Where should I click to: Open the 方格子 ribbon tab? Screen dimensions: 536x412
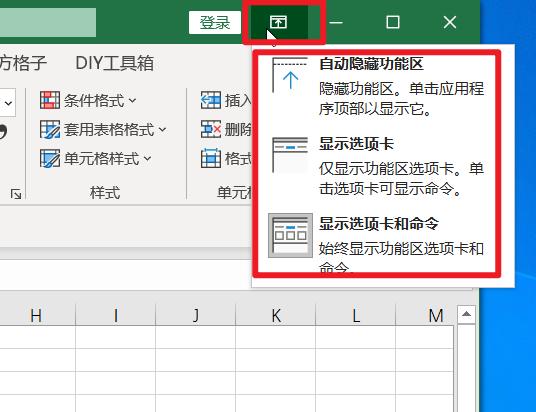pos(23,63)
